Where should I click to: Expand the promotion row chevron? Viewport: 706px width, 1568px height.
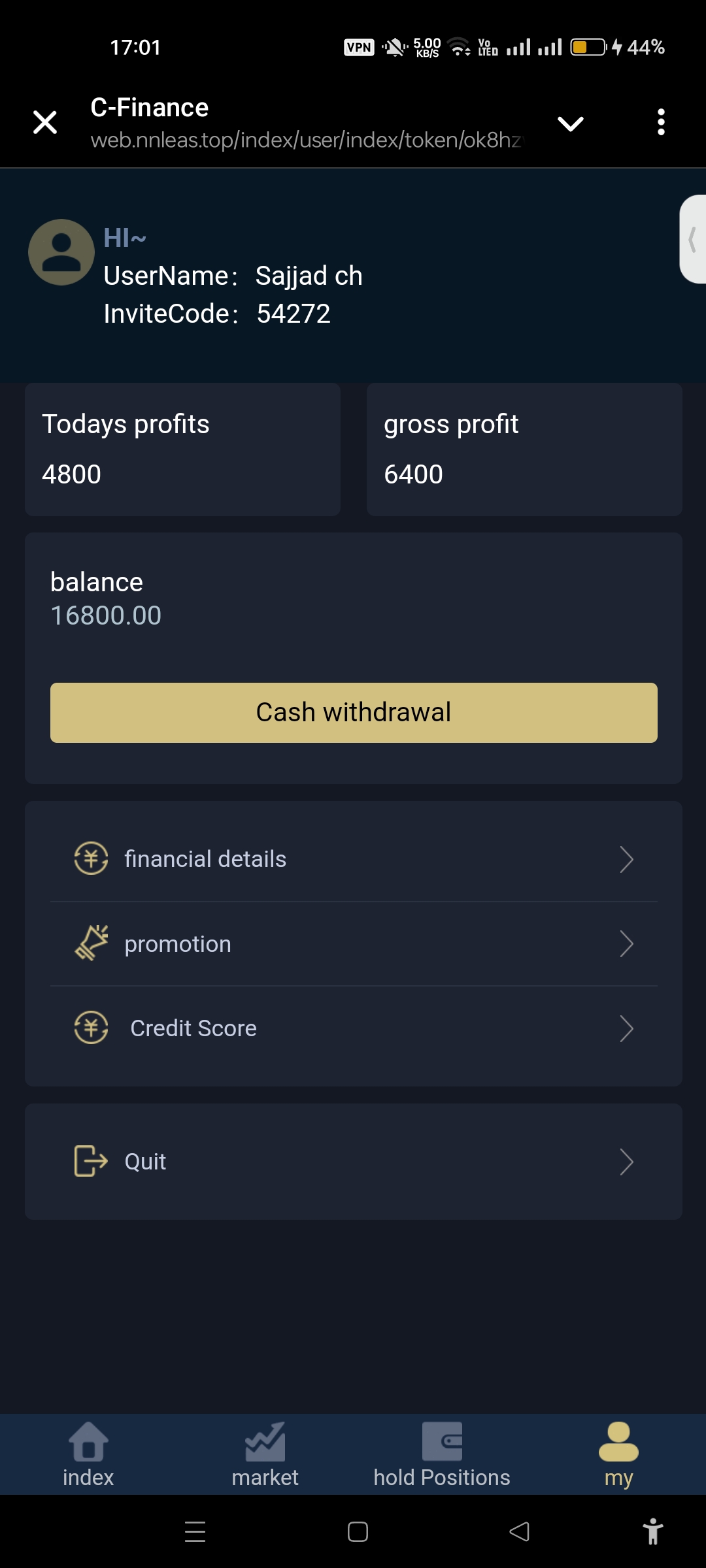click(x=626, y=944)
